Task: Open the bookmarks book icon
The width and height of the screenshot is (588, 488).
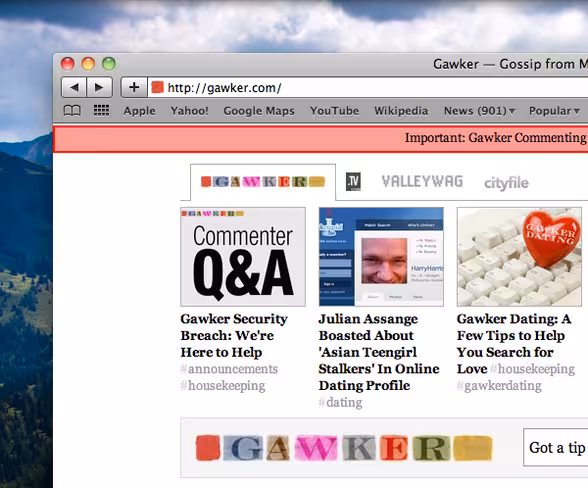Action: 72,111
